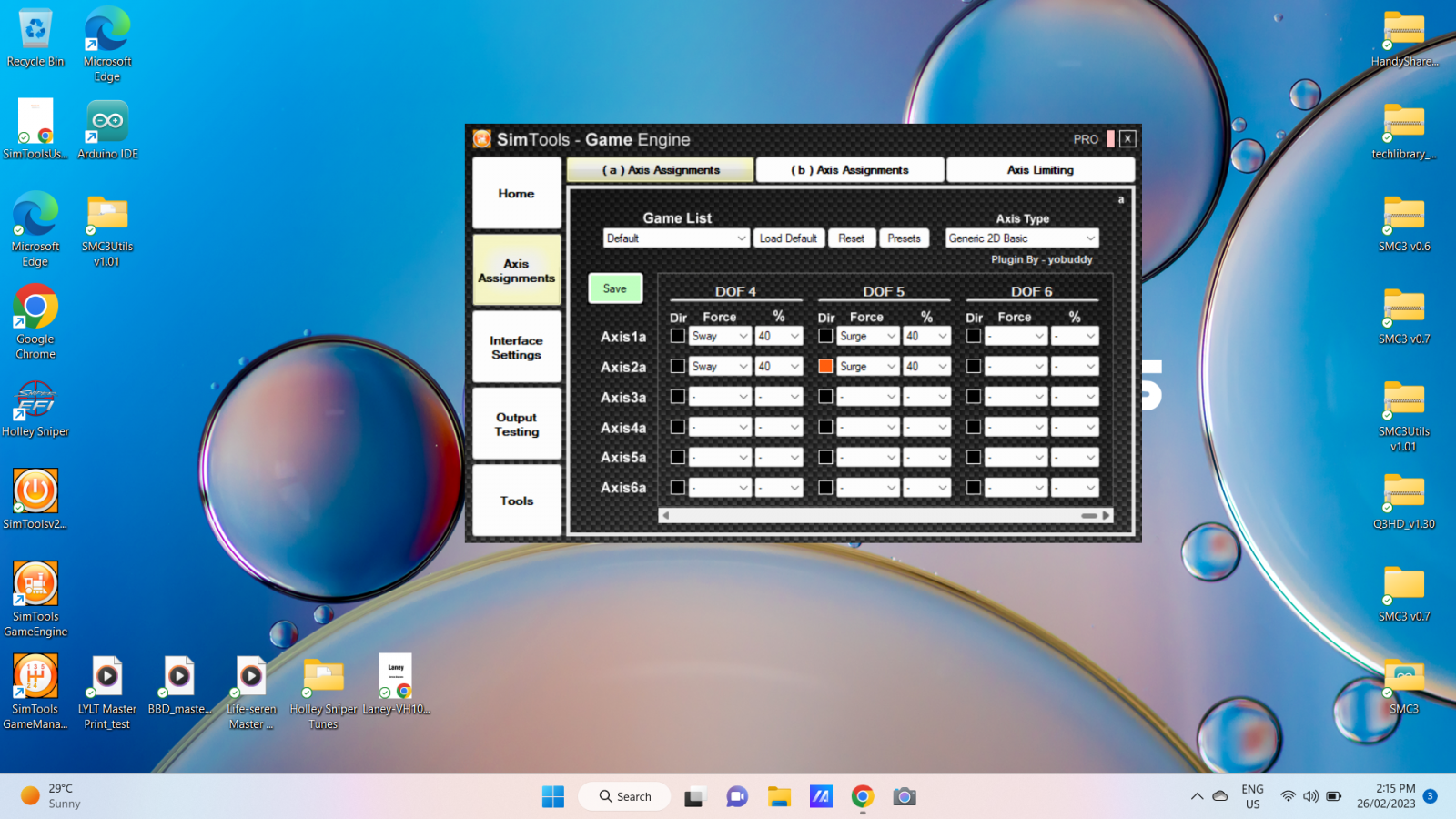1456x819 pixels.
Task: Launch SimTools GameManager desktop icon
Action: tap(35, 692)
